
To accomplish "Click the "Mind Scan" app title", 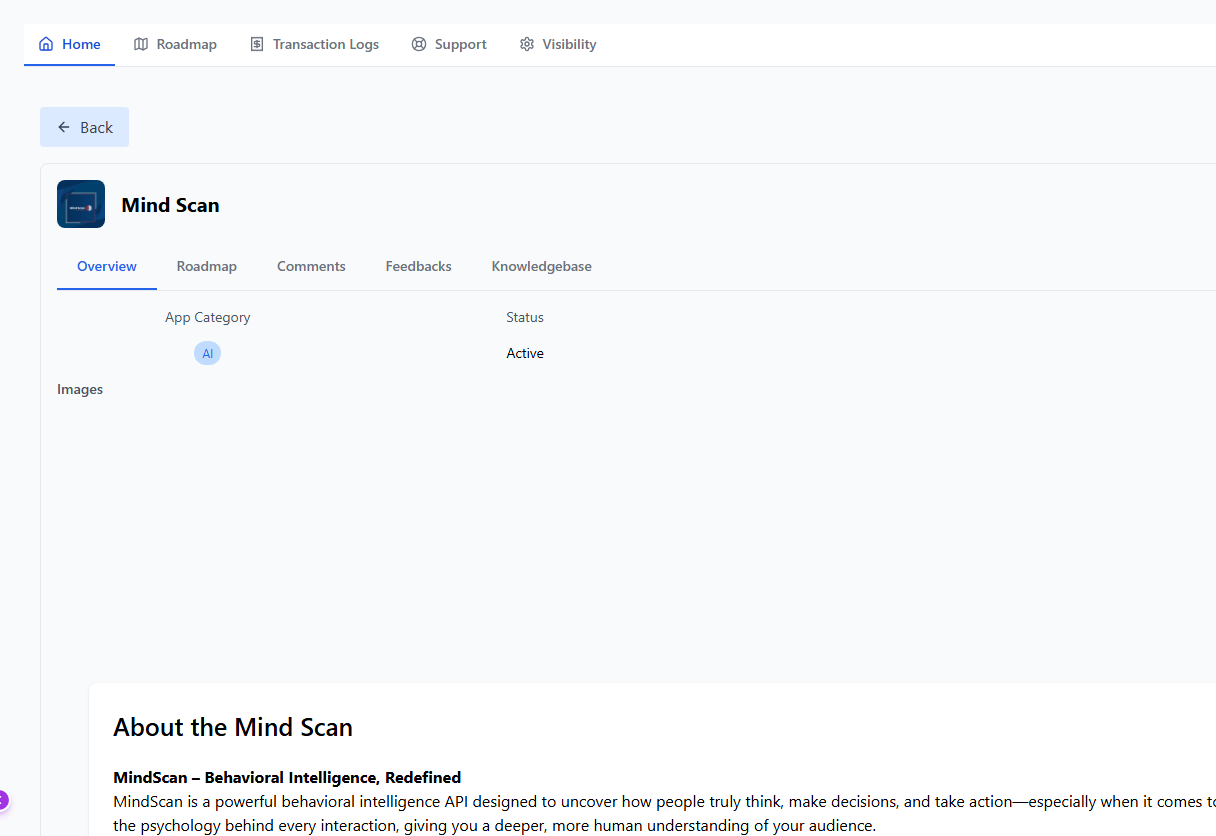I will click(170, 205).
